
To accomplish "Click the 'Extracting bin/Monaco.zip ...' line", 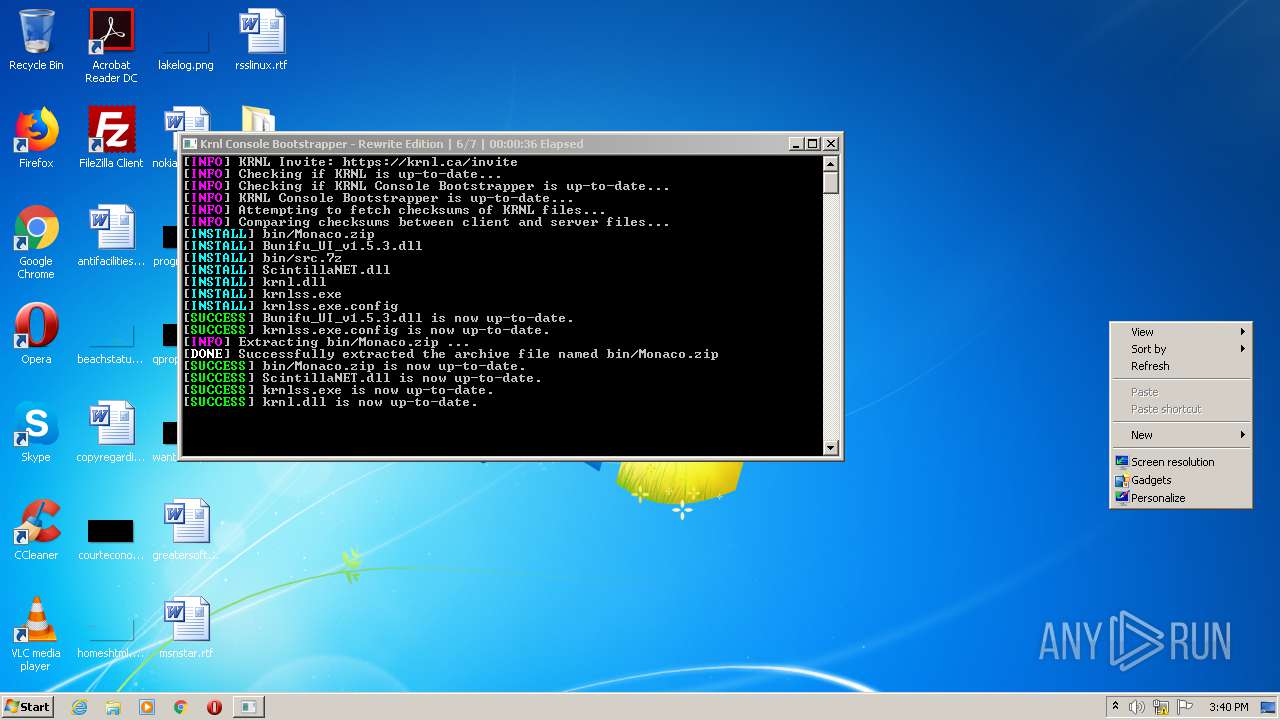I will pos(326,342).
